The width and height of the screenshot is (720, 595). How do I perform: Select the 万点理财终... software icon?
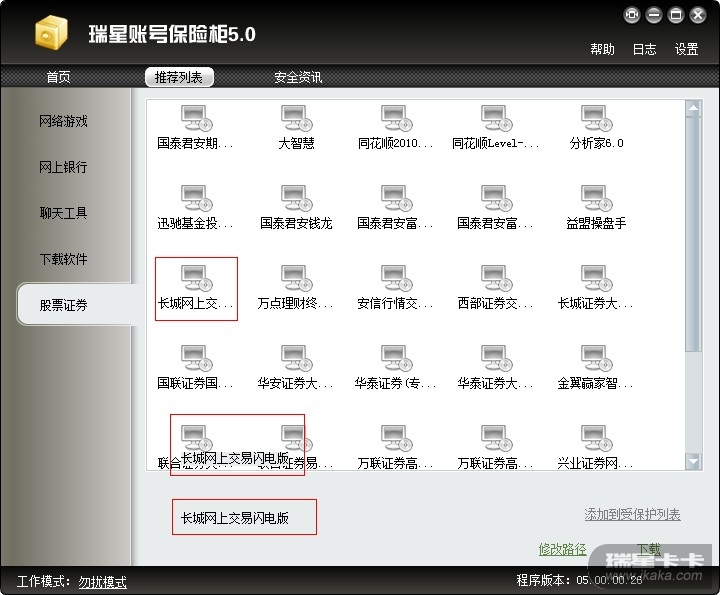click(296, 278)
